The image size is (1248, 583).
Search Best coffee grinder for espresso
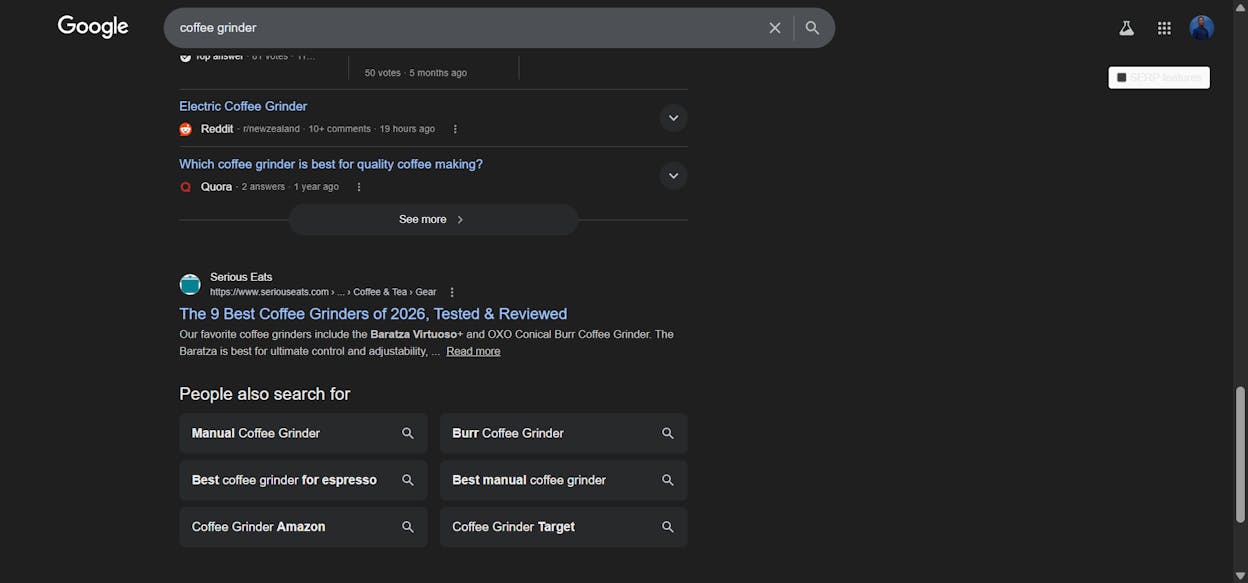click(x=303, y=480)
